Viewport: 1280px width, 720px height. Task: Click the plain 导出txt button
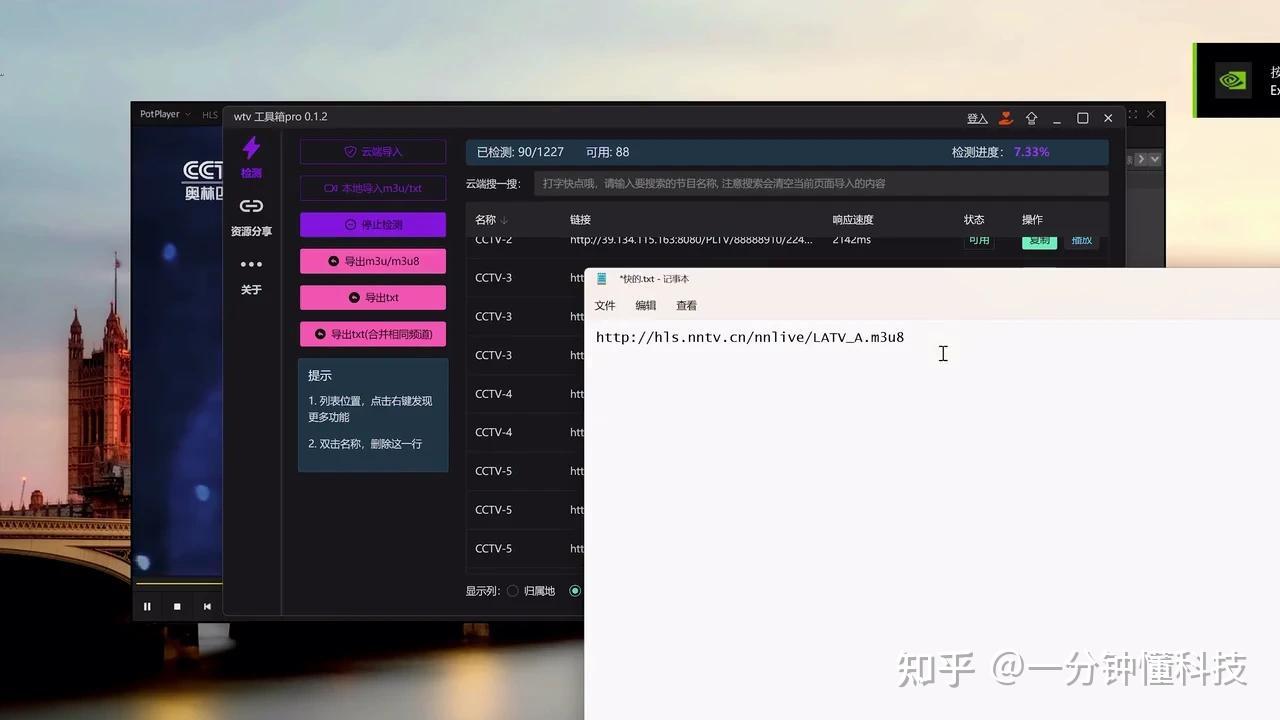click(373, 298)
